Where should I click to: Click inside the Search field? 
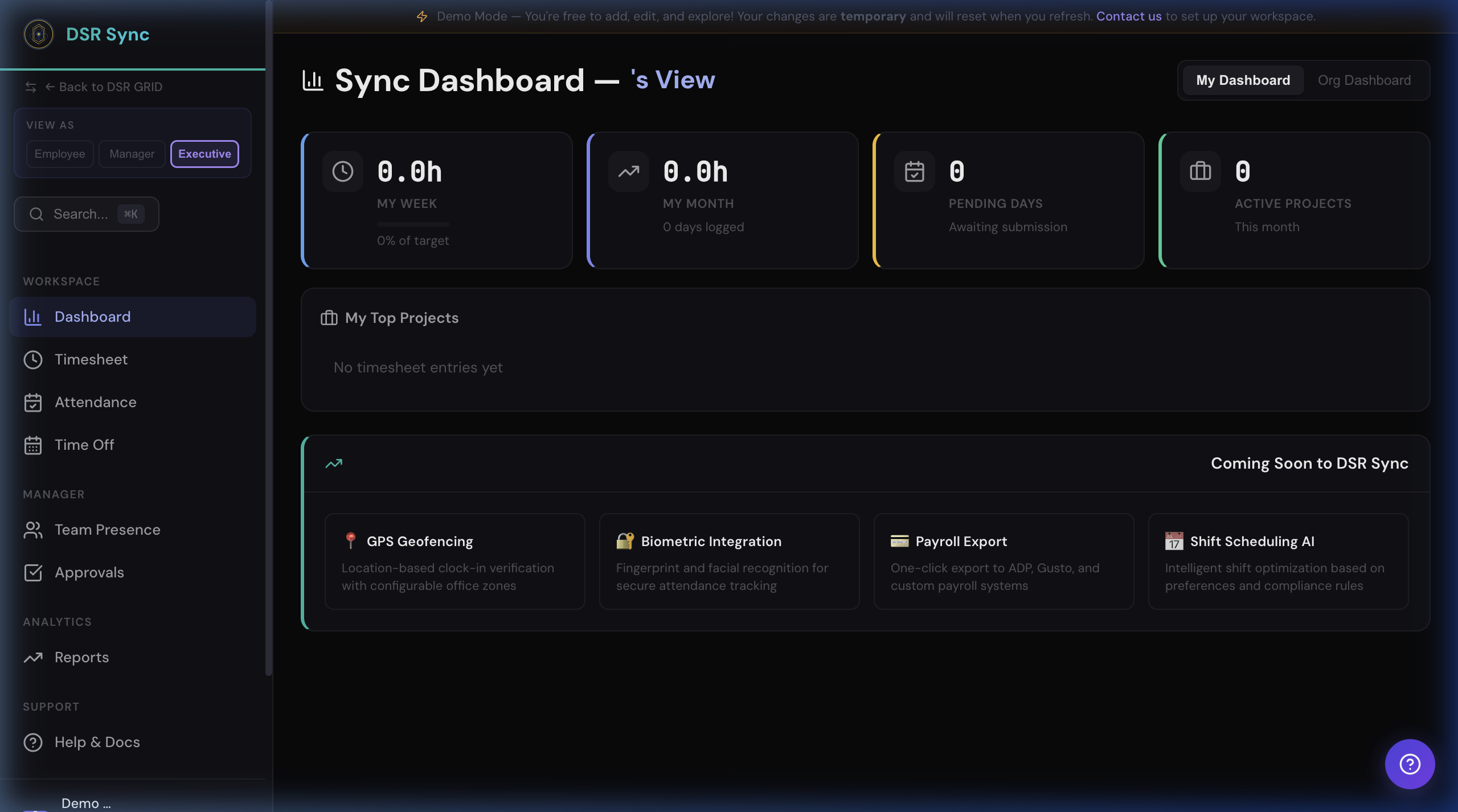[85, 214]
